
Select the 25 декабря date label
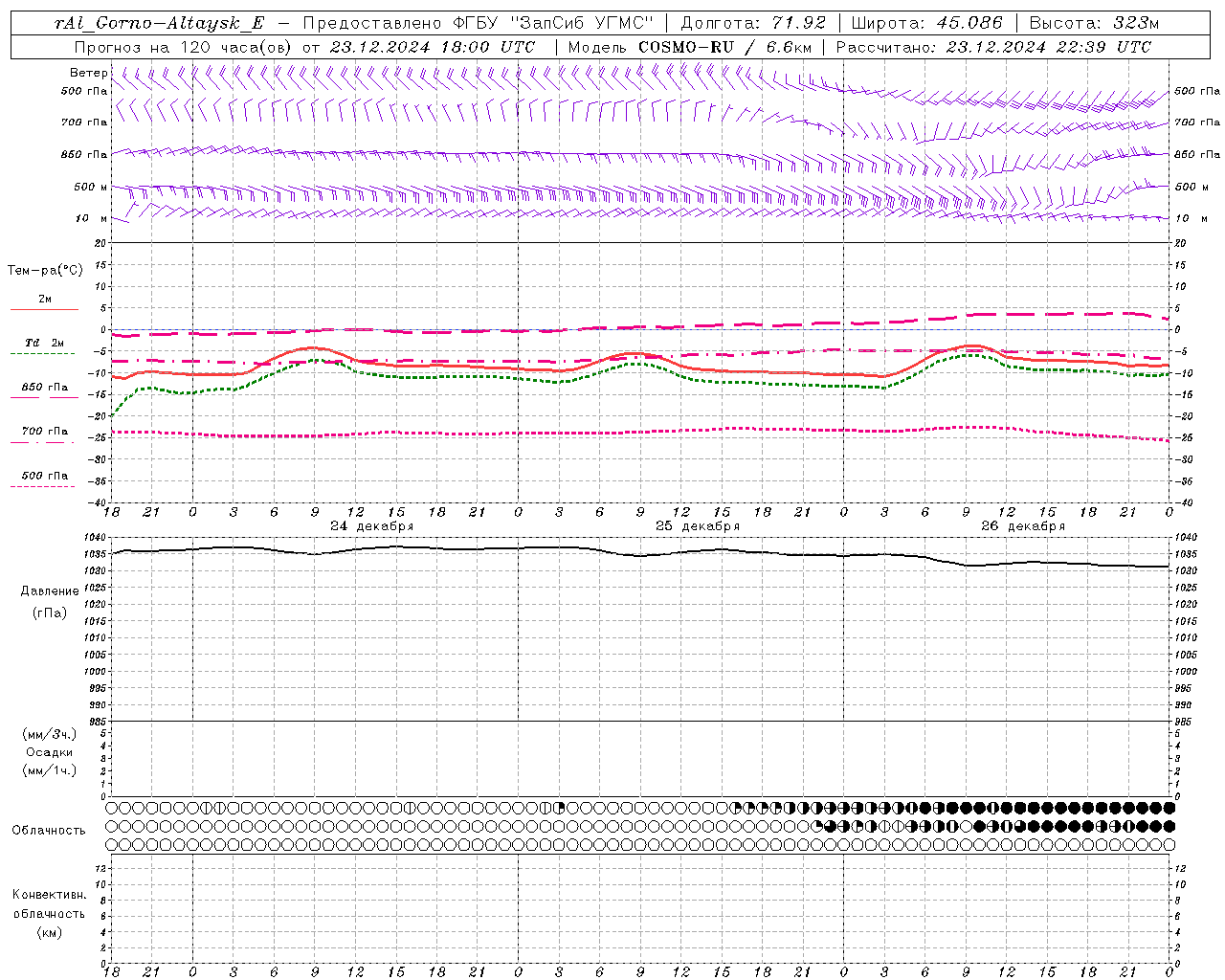coord(697,526)
